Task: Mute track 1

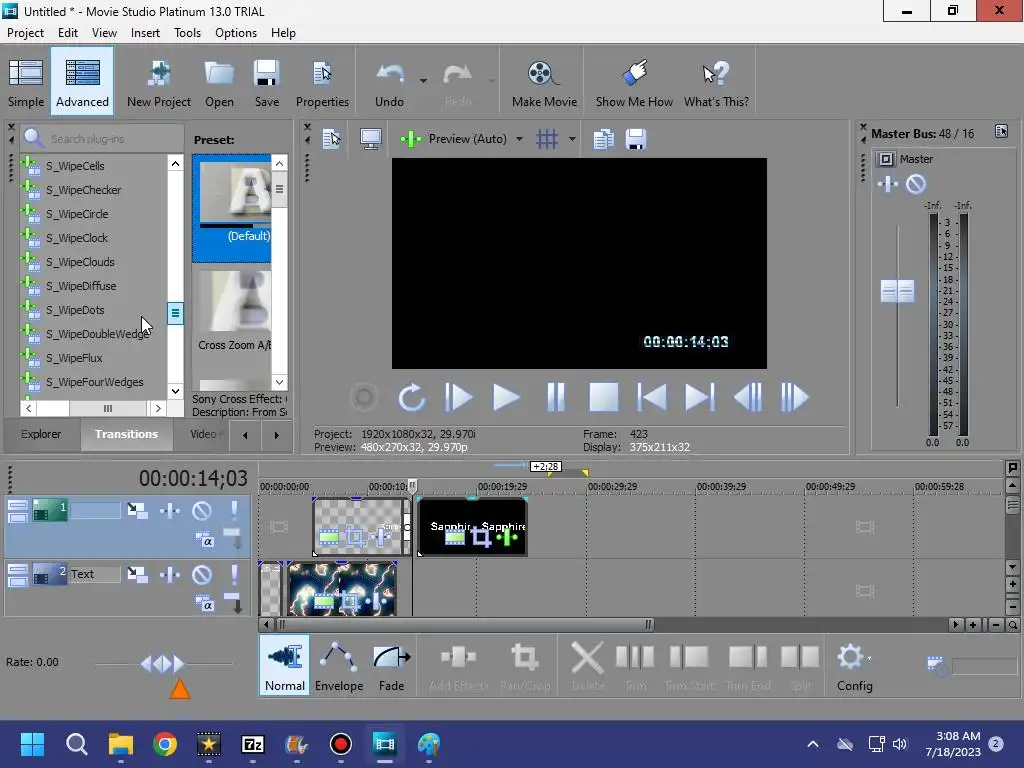Action: pyautogui.click(x=202, y=510)
